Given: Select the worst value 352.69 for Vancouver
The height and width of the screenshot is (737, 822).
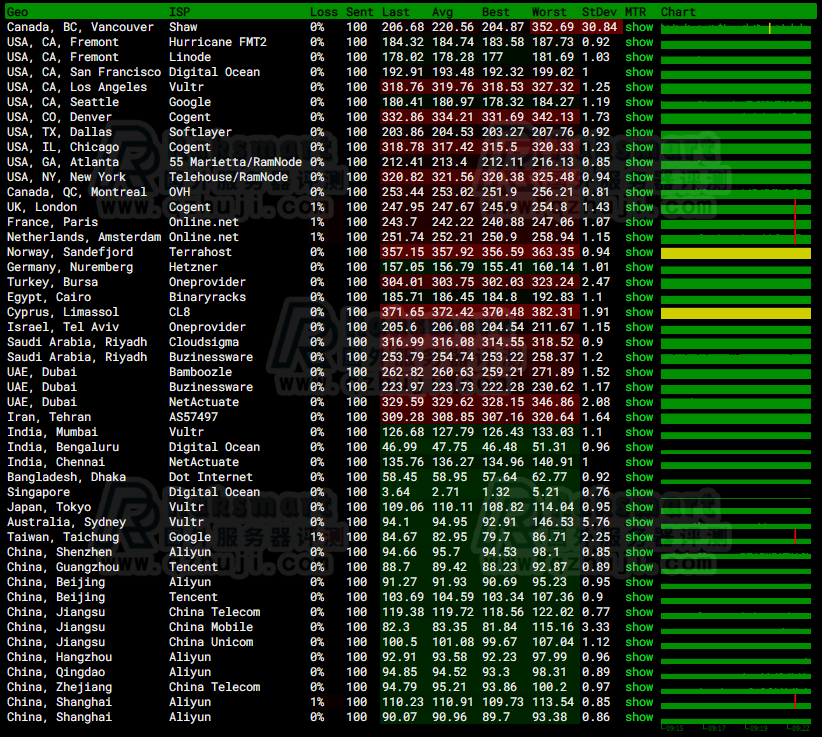Looking at the screenshot, I should click(553, 27).
